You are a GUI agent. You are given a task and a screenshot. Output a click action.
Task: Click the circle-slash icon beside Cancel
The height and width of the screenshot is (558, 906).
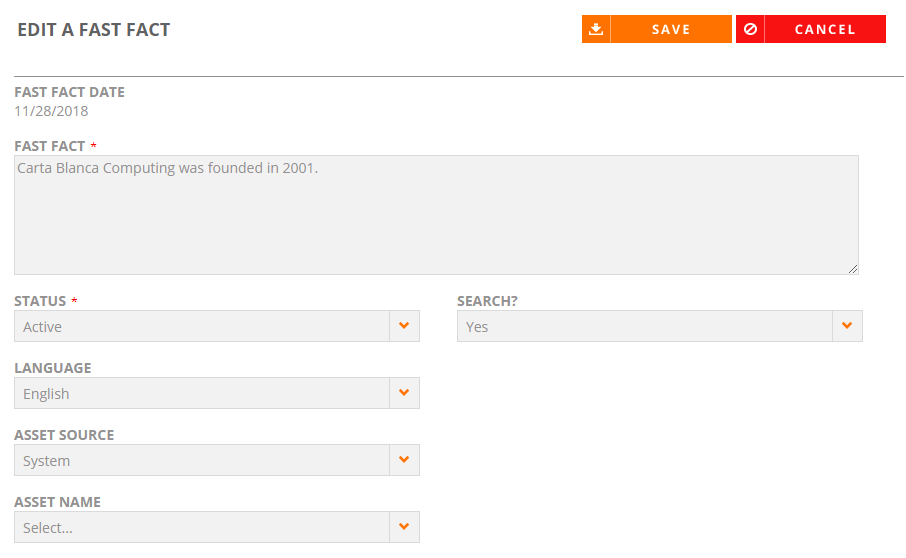(750, 29)
